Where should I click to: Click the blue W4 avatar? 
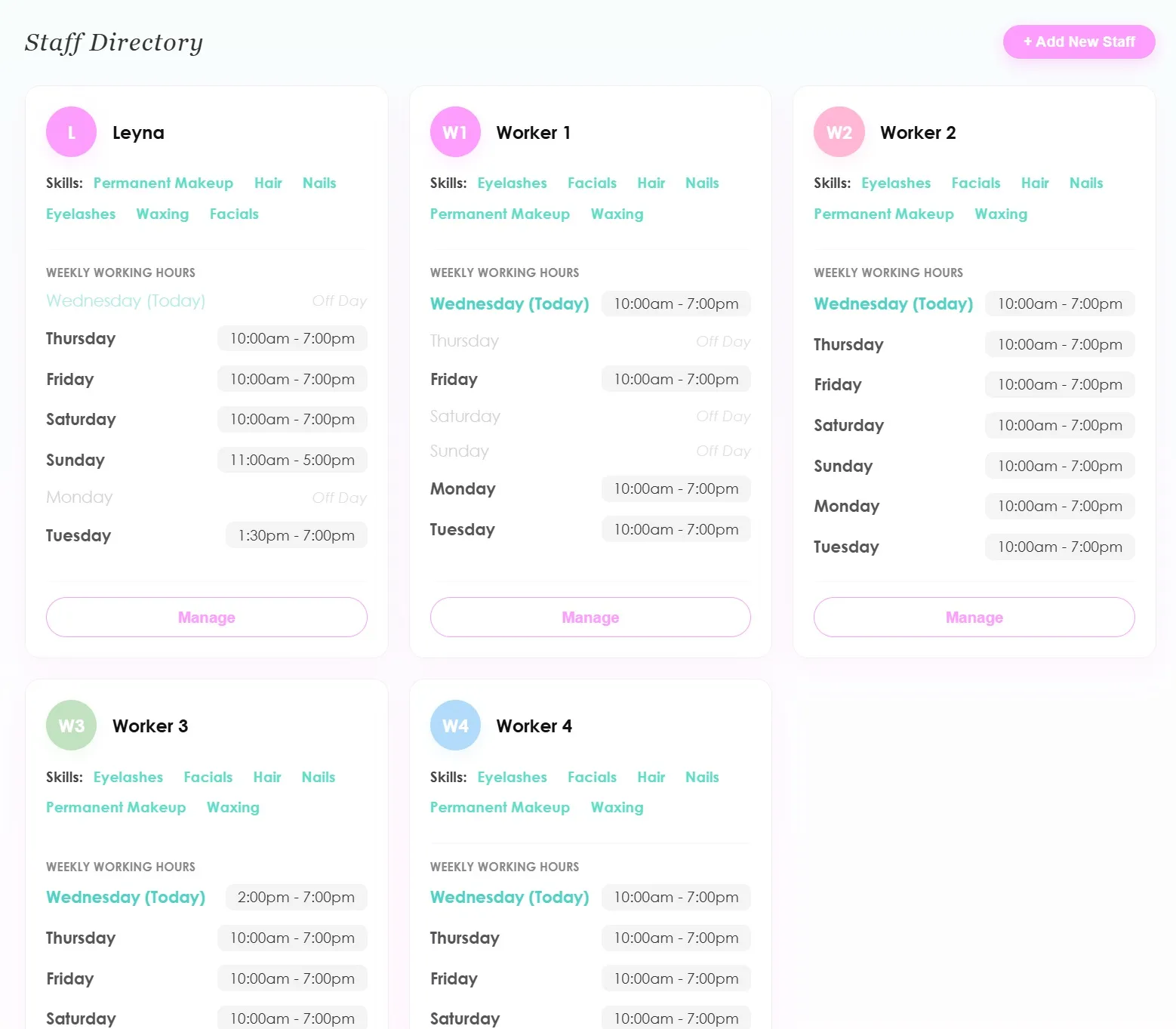(x=455, y=726)
